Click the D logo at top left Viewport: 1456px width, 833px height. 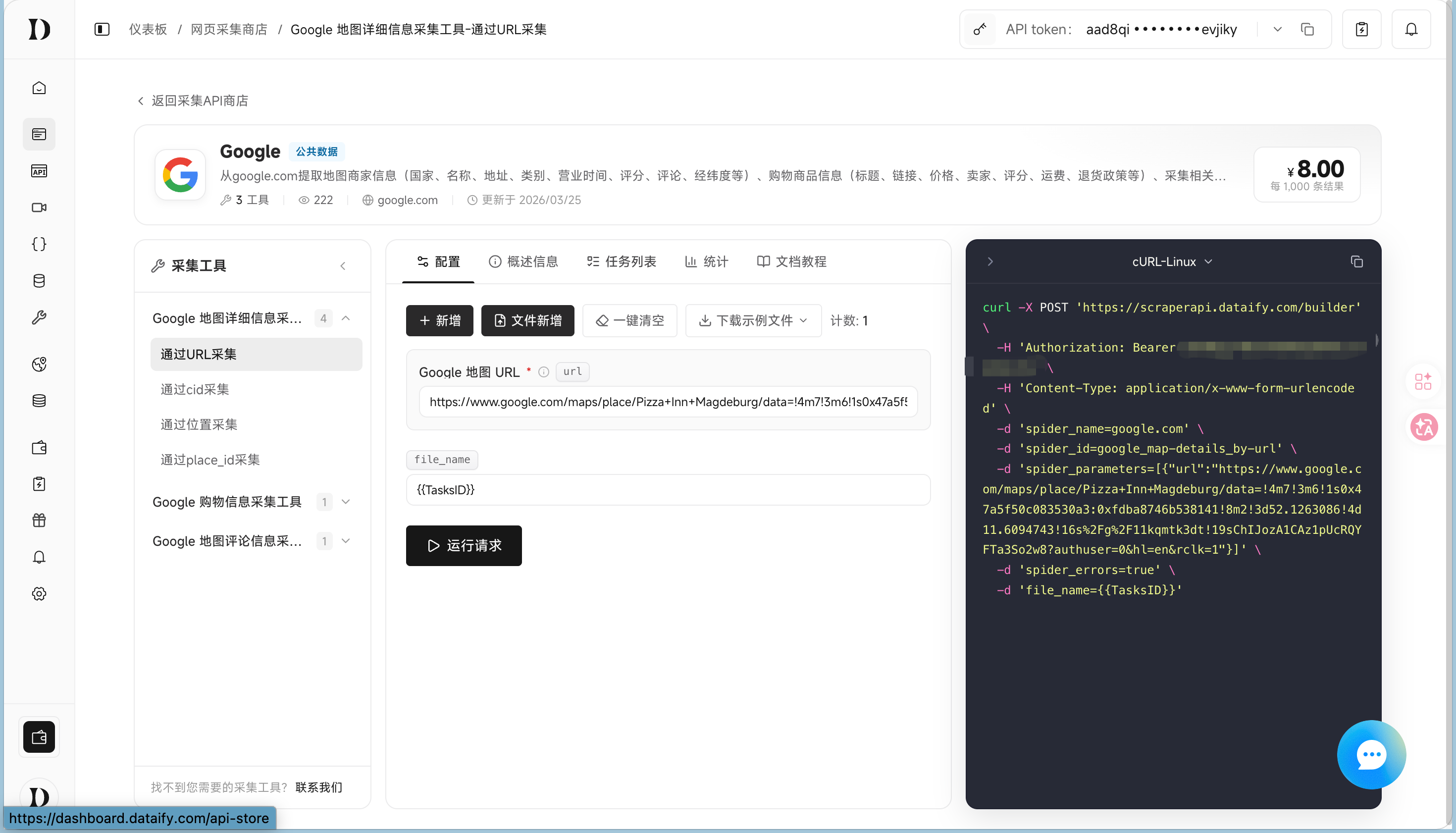click(39, 29)
